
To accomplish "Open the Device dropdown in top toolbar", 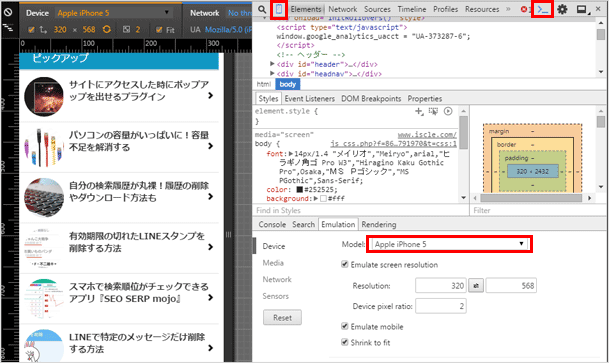I will (x=114, y=13).
